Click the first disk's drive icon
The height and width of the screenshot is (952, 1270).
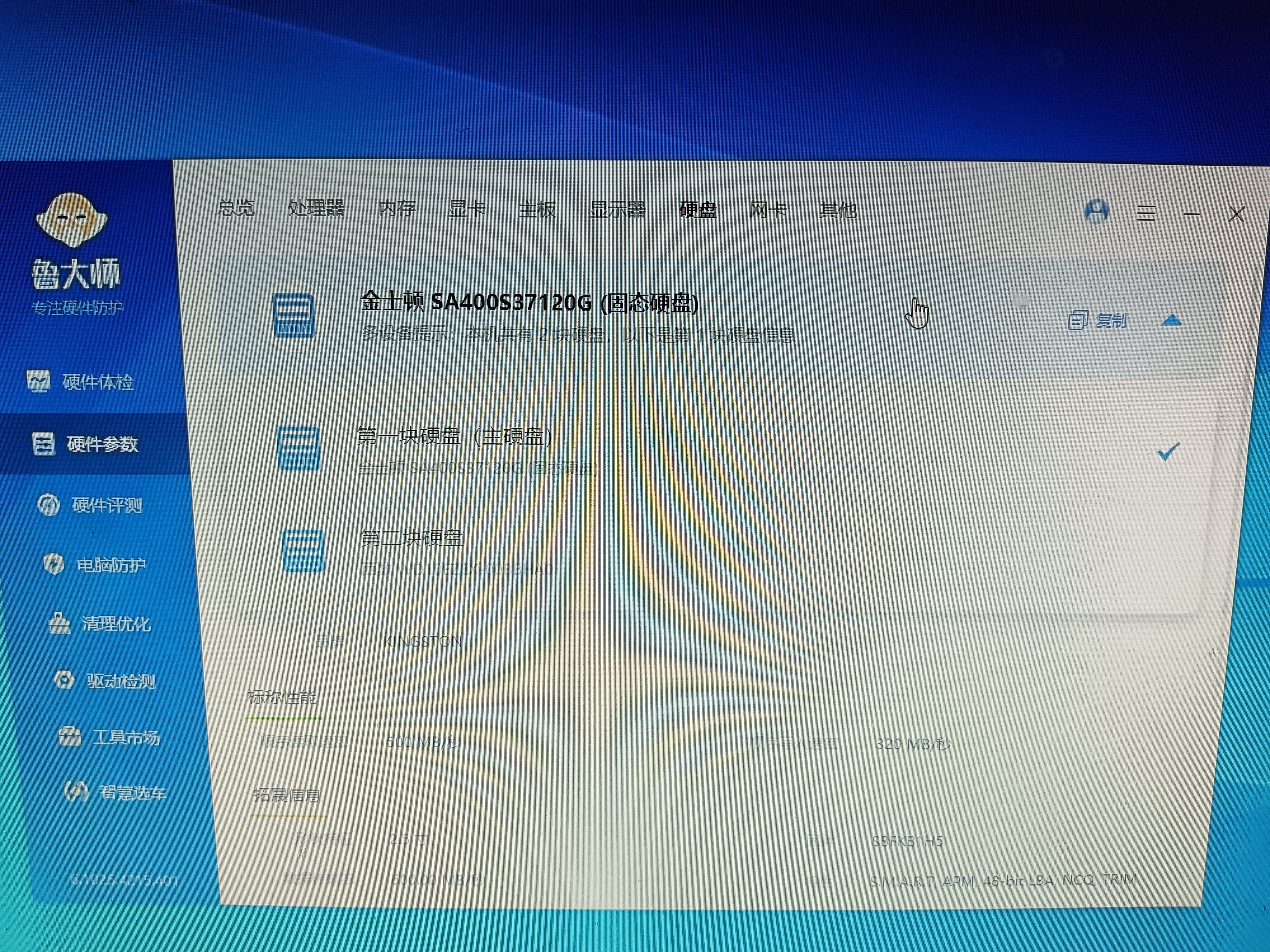click(299, 449)
